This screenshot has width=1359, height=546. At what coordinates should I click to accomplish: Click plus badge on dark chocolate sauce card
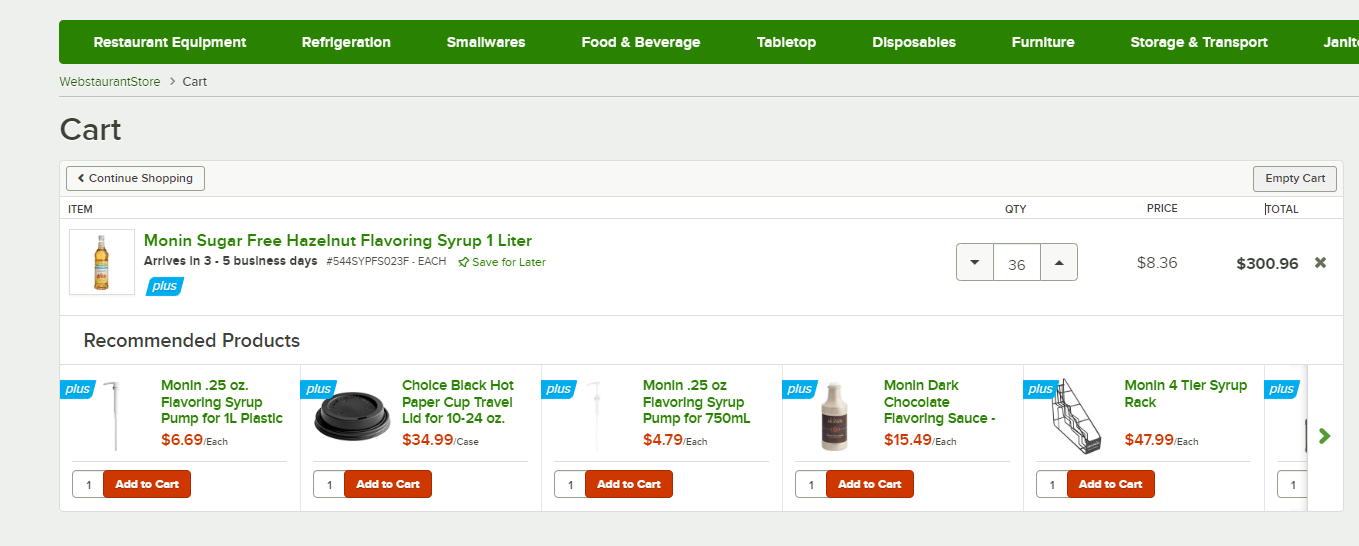800,389
